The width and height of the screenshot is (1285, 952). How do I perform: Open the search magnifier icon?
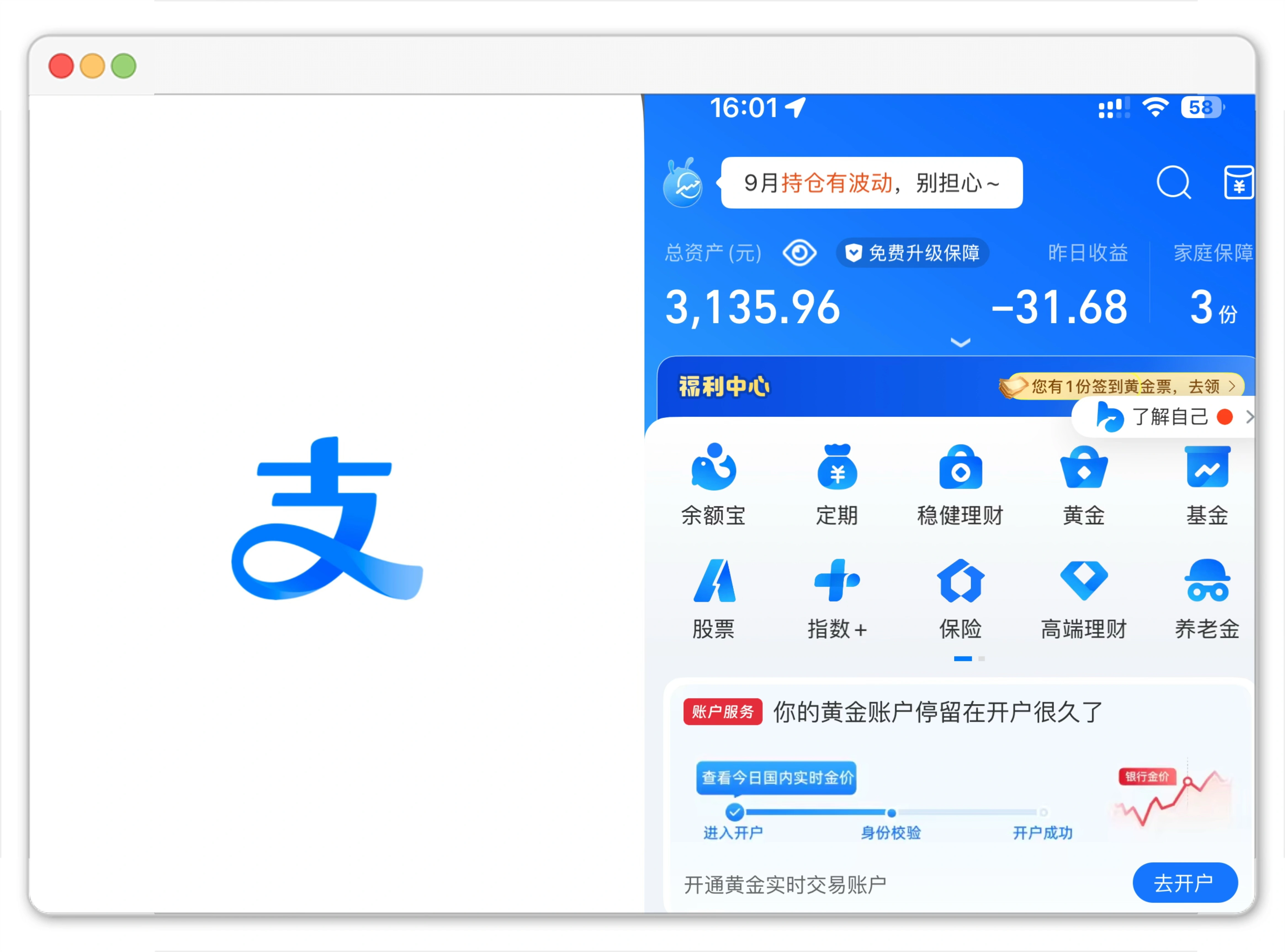coord(1174,183)
